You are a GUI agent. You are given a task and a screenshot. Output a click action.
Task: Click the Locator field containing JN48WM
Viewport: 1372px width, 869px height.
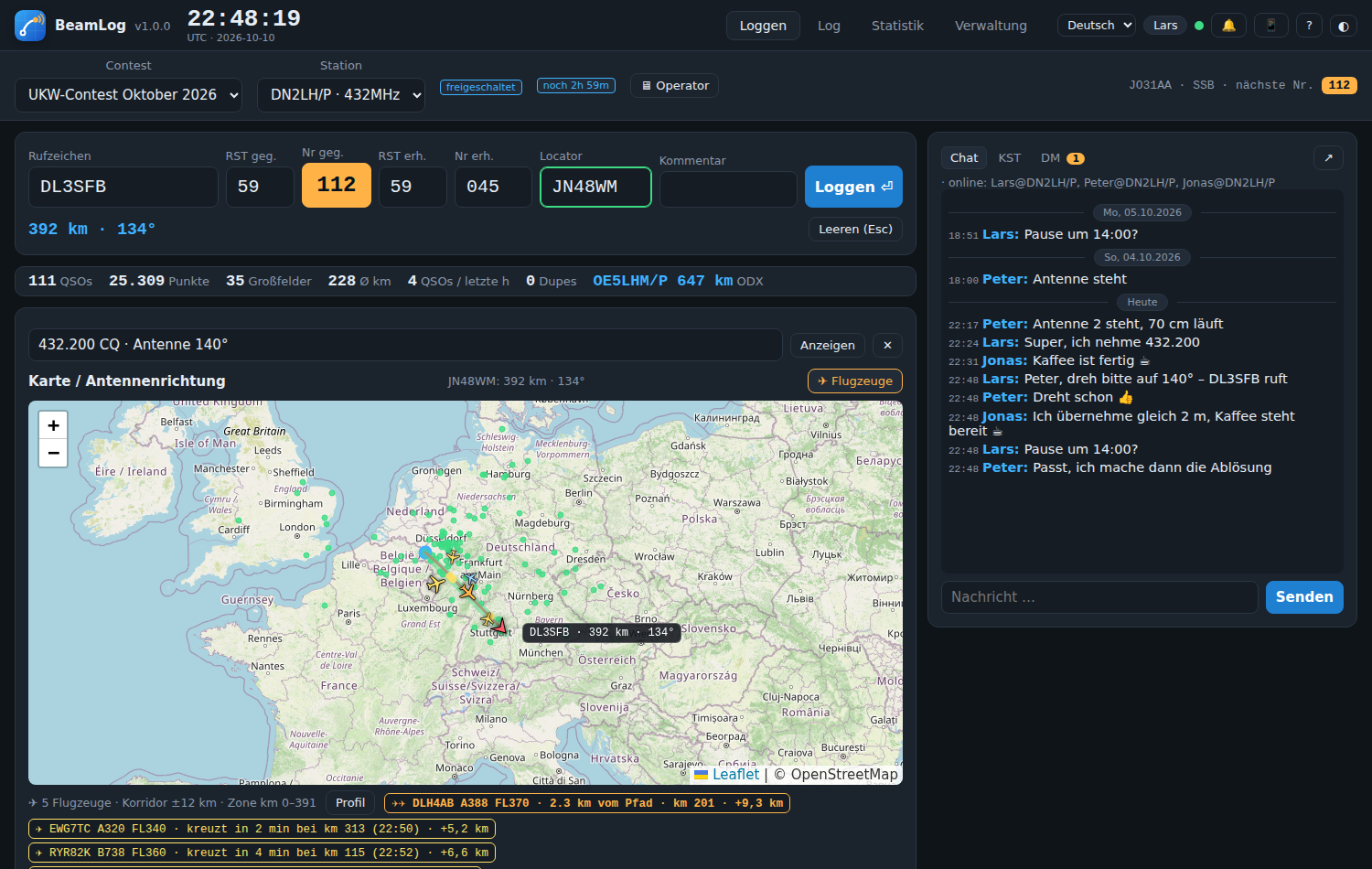[595, 187]
